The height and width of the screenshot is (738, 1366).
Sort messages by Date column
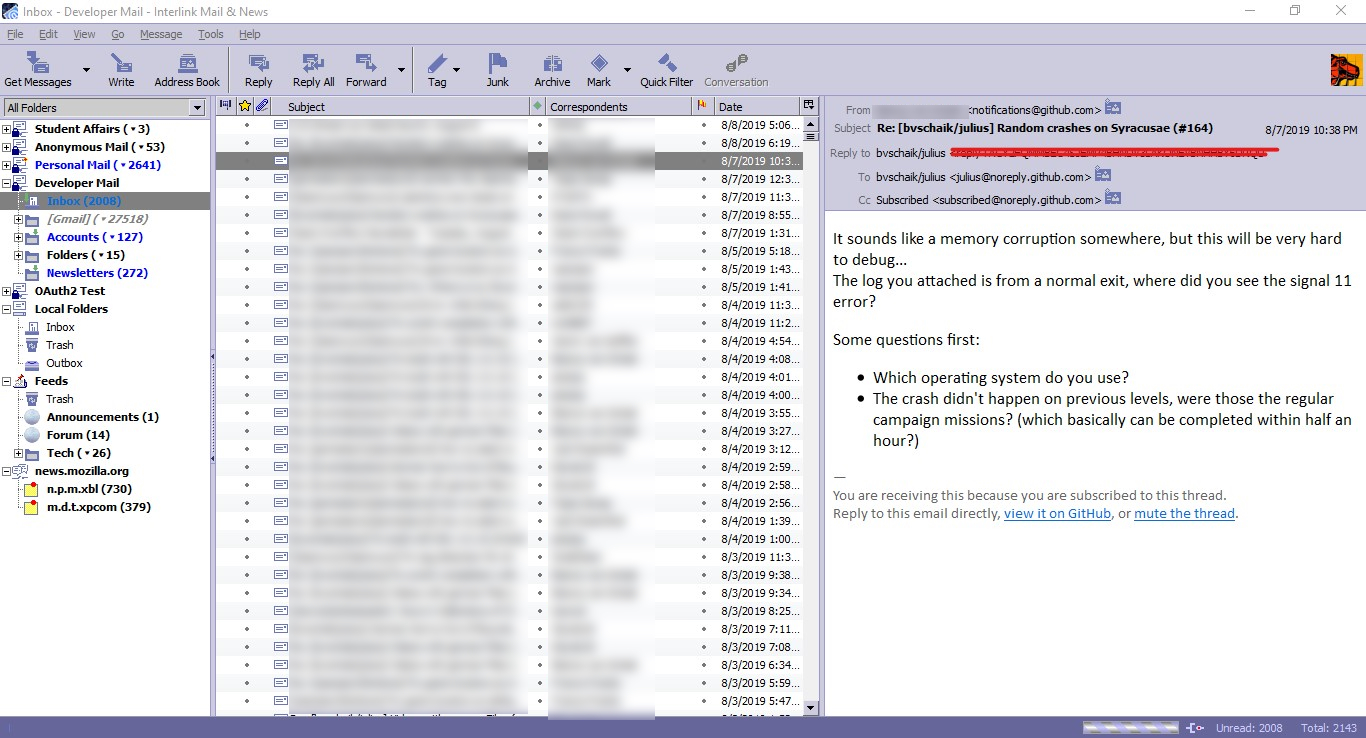pos(755,106)
